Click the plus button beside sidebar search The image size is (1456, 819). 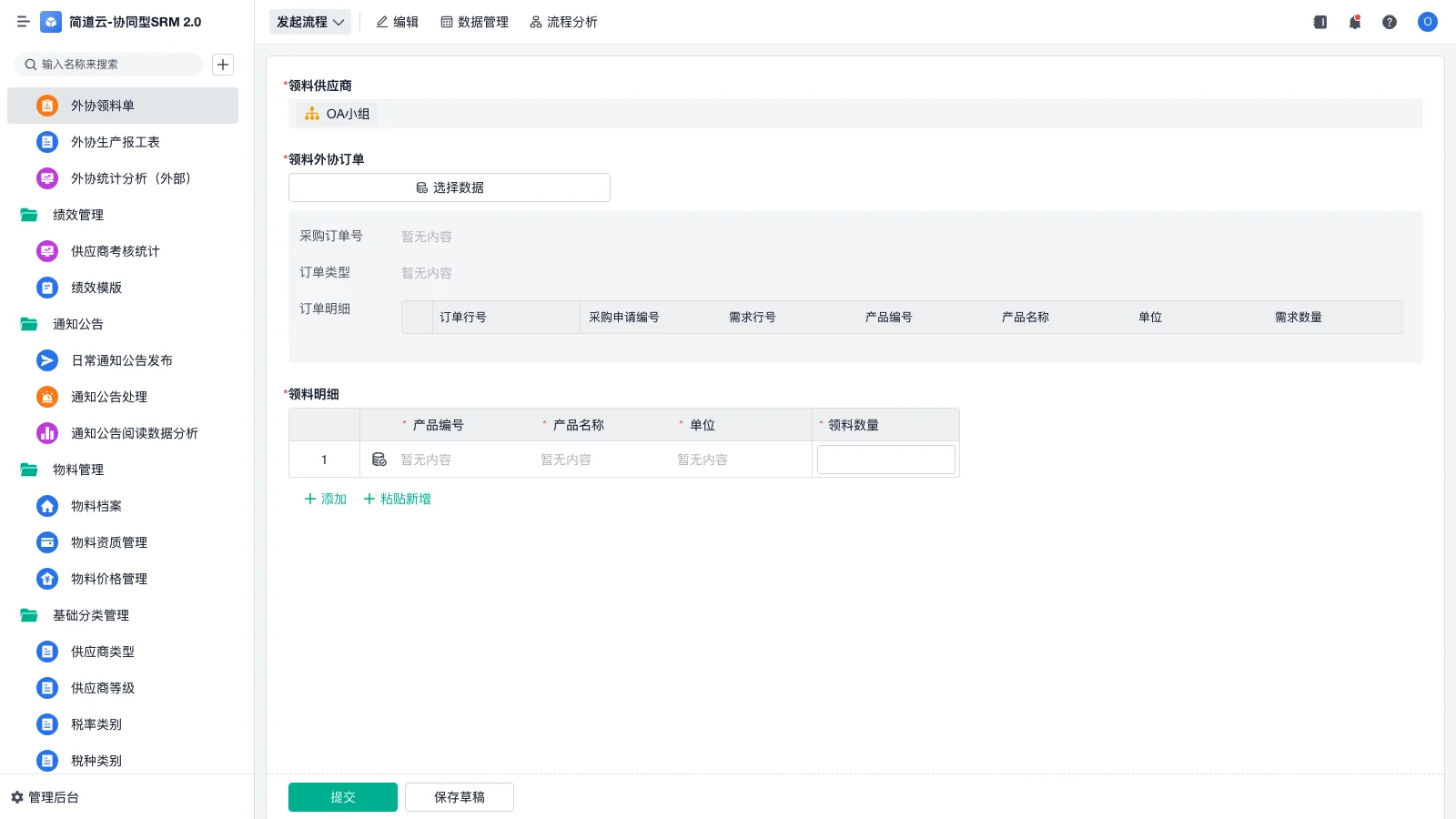(x=223, y=65)
